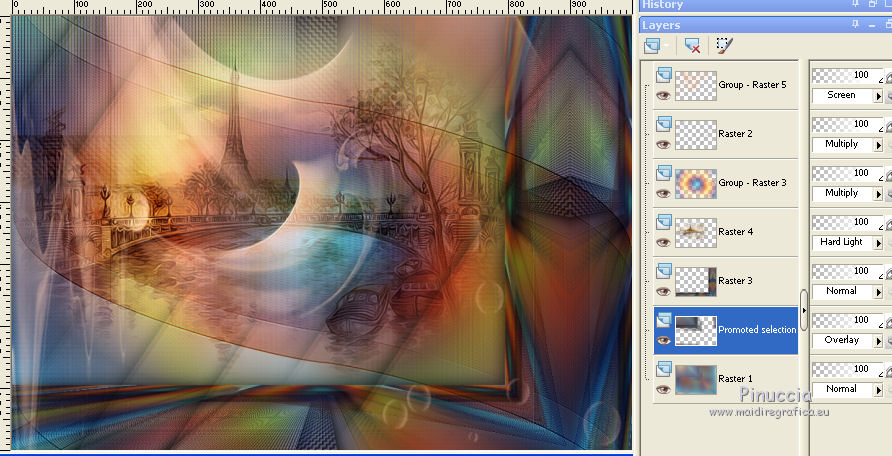Select layer named Group - Raster 5
892x456 pixels.
tap(752, 85)
